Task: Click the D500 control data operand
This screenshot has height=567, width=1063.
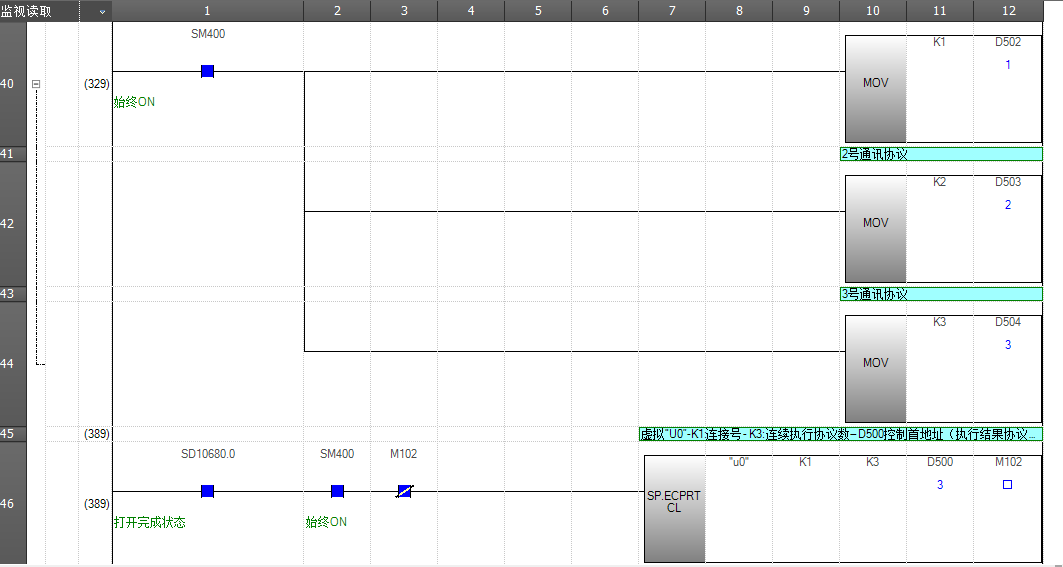Action: [939, 462]
